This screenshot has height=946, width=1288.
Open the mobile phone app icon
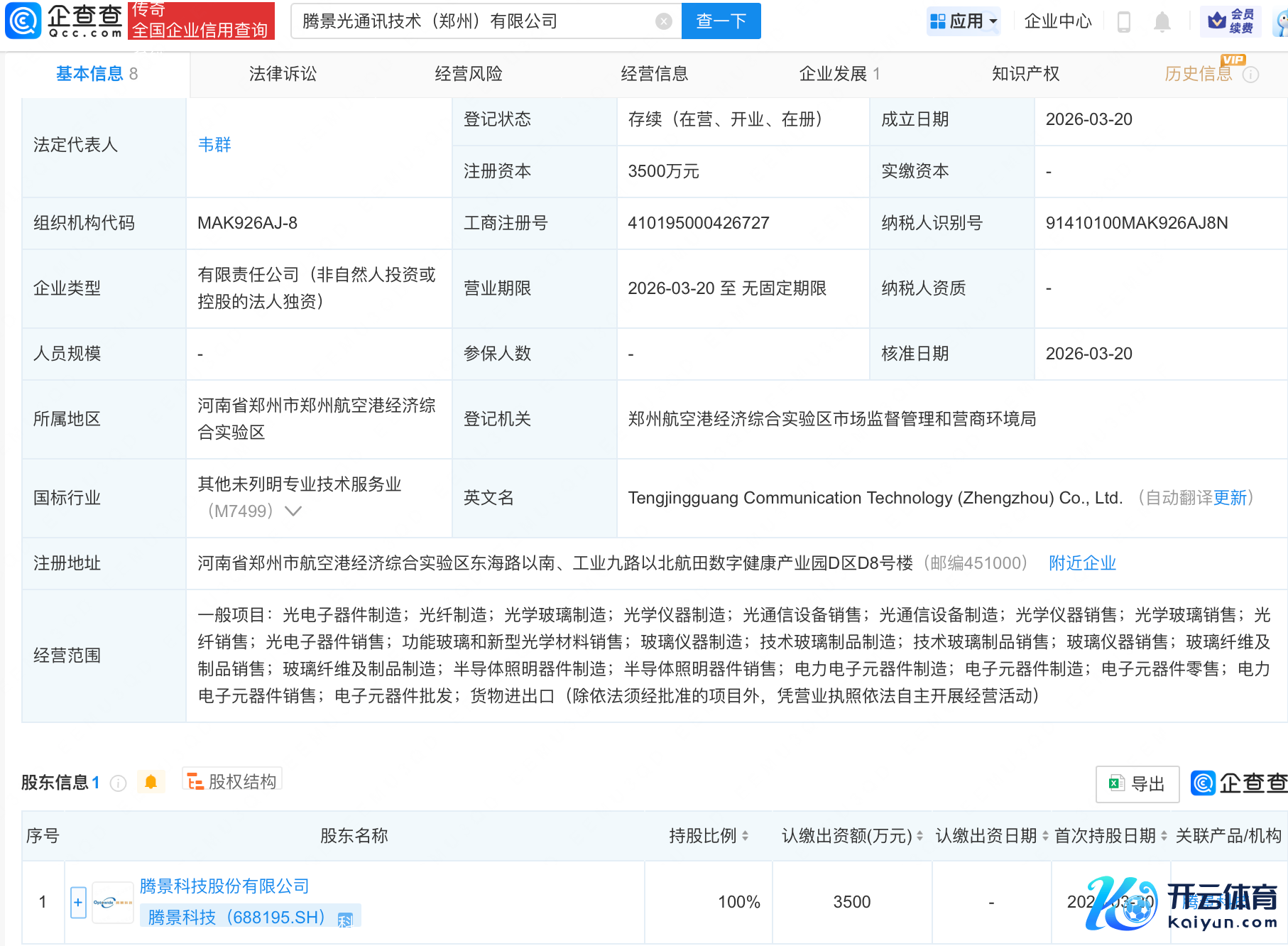coord(1123,22)
